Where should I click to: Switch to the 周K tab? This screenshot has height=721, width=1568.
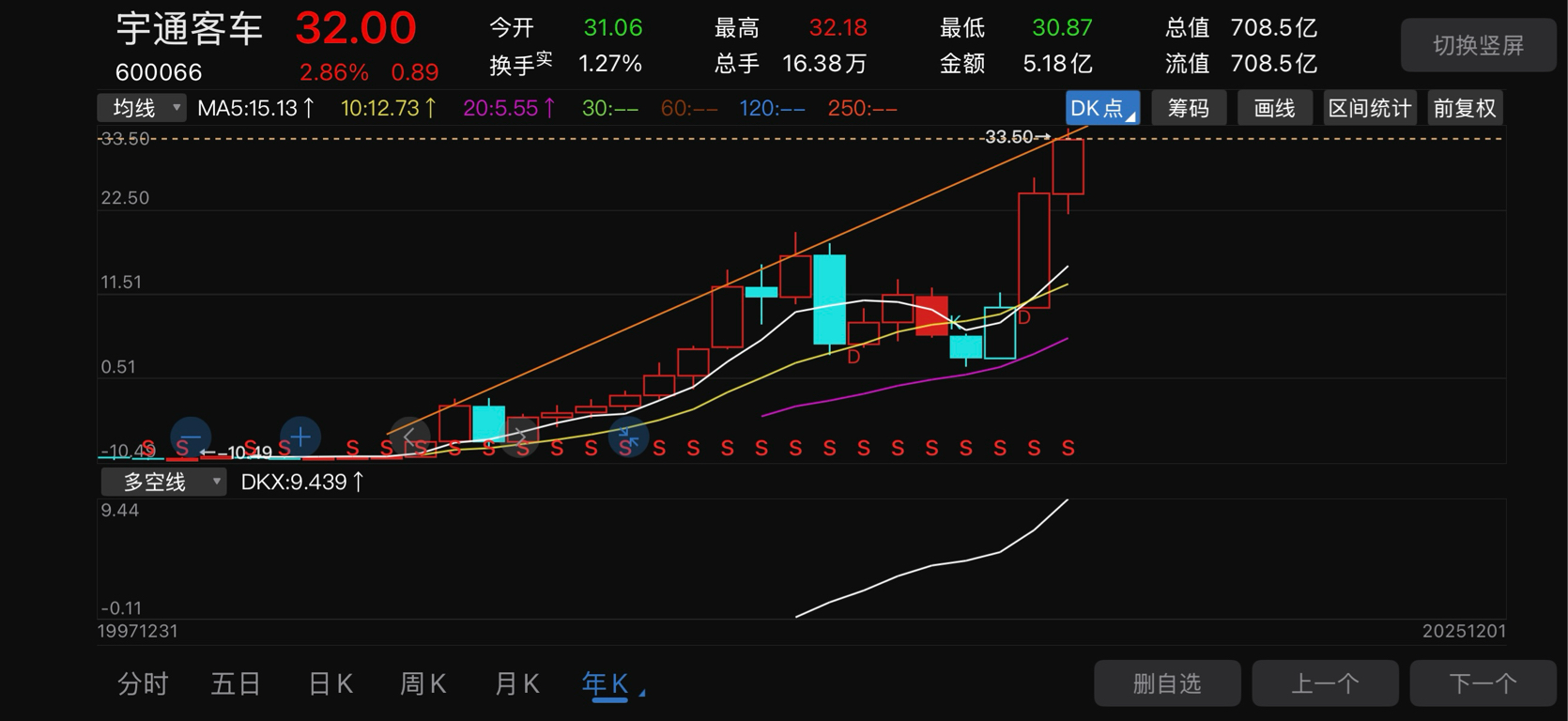click(423, 683)
